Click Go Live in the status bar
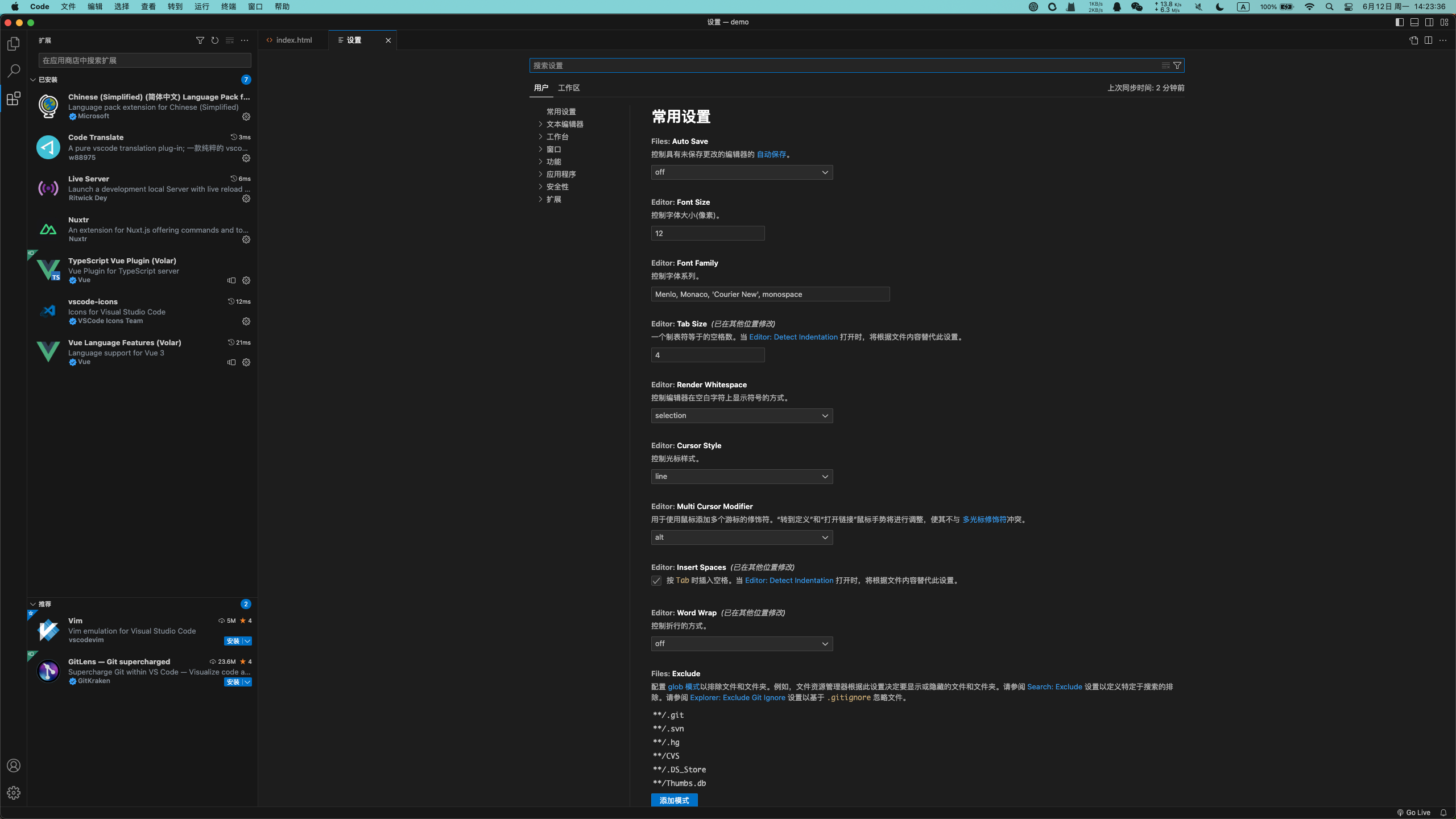This screenshot has height=819, width=1456. coord(1414,812)
